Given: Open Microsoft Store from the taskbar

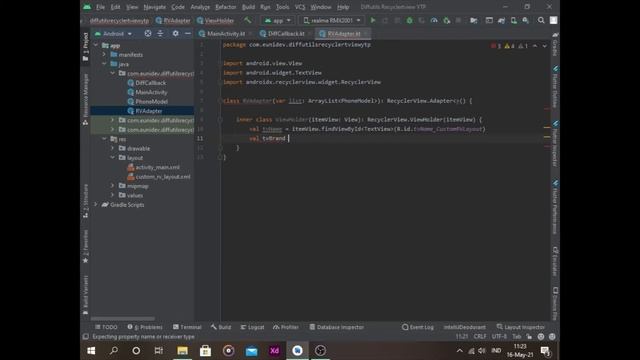Looking at the screenshot, I should pos(205,351).
